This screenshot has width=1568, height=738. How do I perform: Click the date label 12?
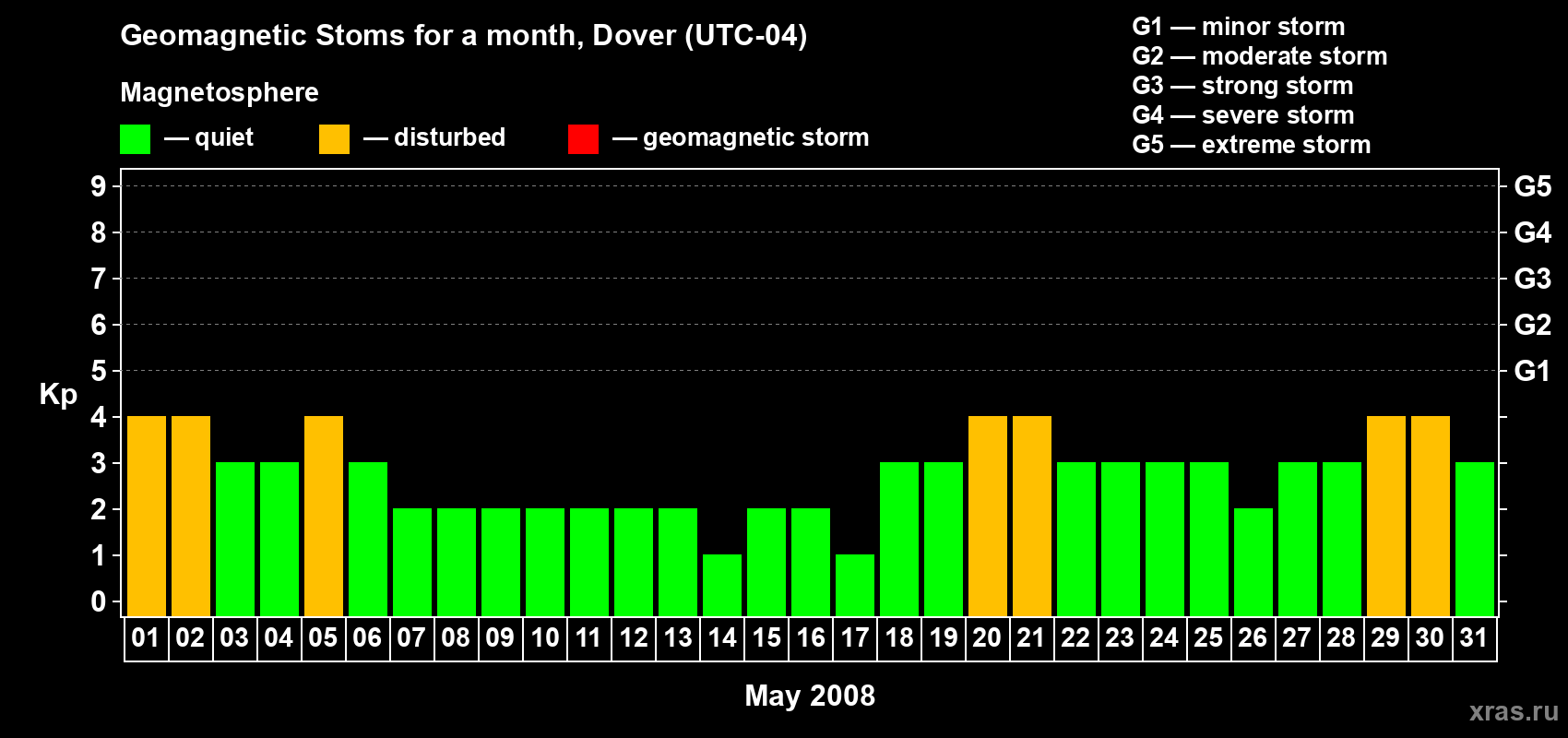pos(633,637)
